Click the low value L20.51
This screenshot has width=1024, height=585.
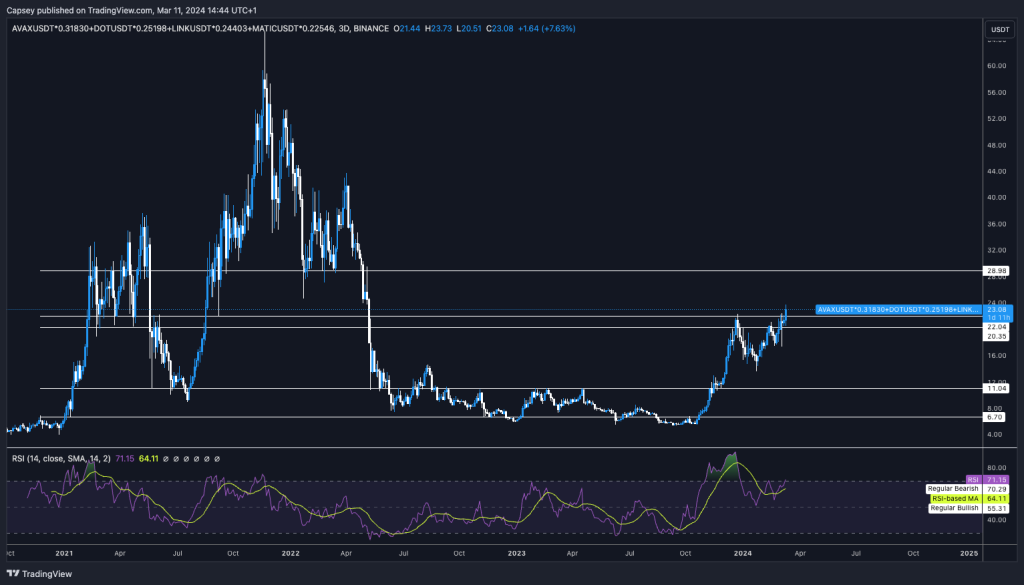[x=468, y=29]
